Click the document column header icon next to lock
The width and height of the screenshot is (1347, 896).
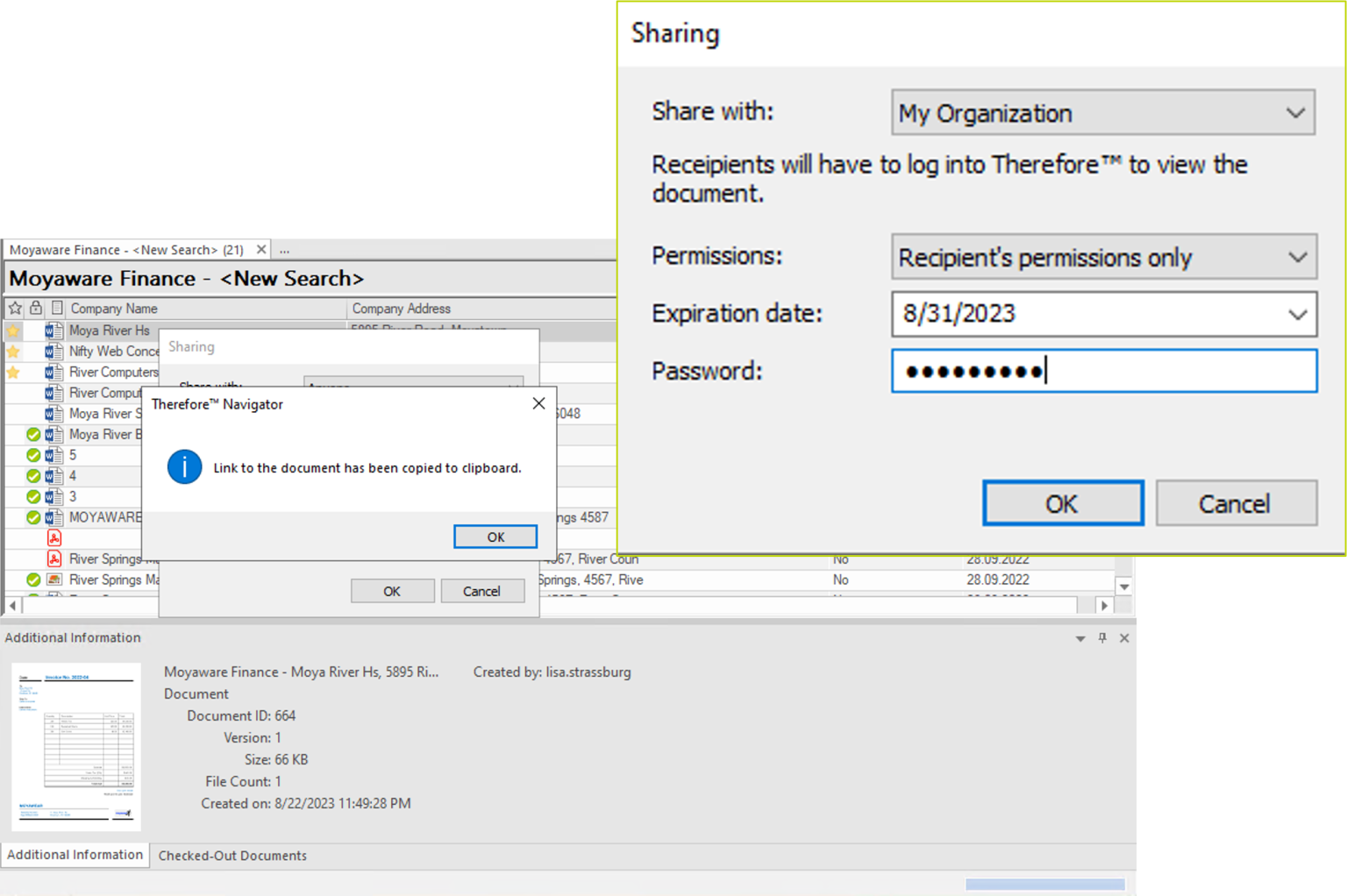point(56,309)
